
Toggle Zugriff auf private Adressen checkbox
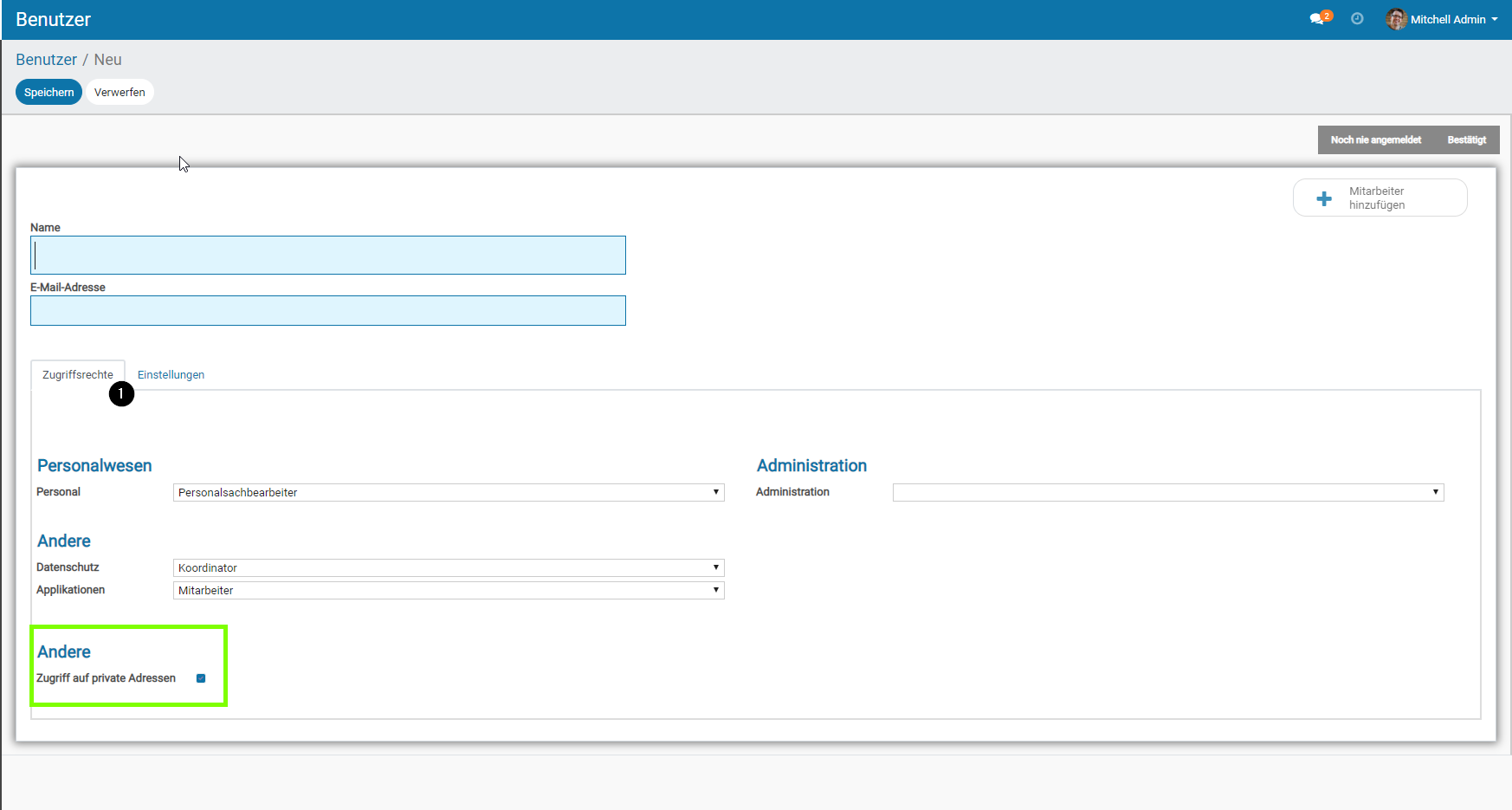pyautogui.click(x=201, y=678)
